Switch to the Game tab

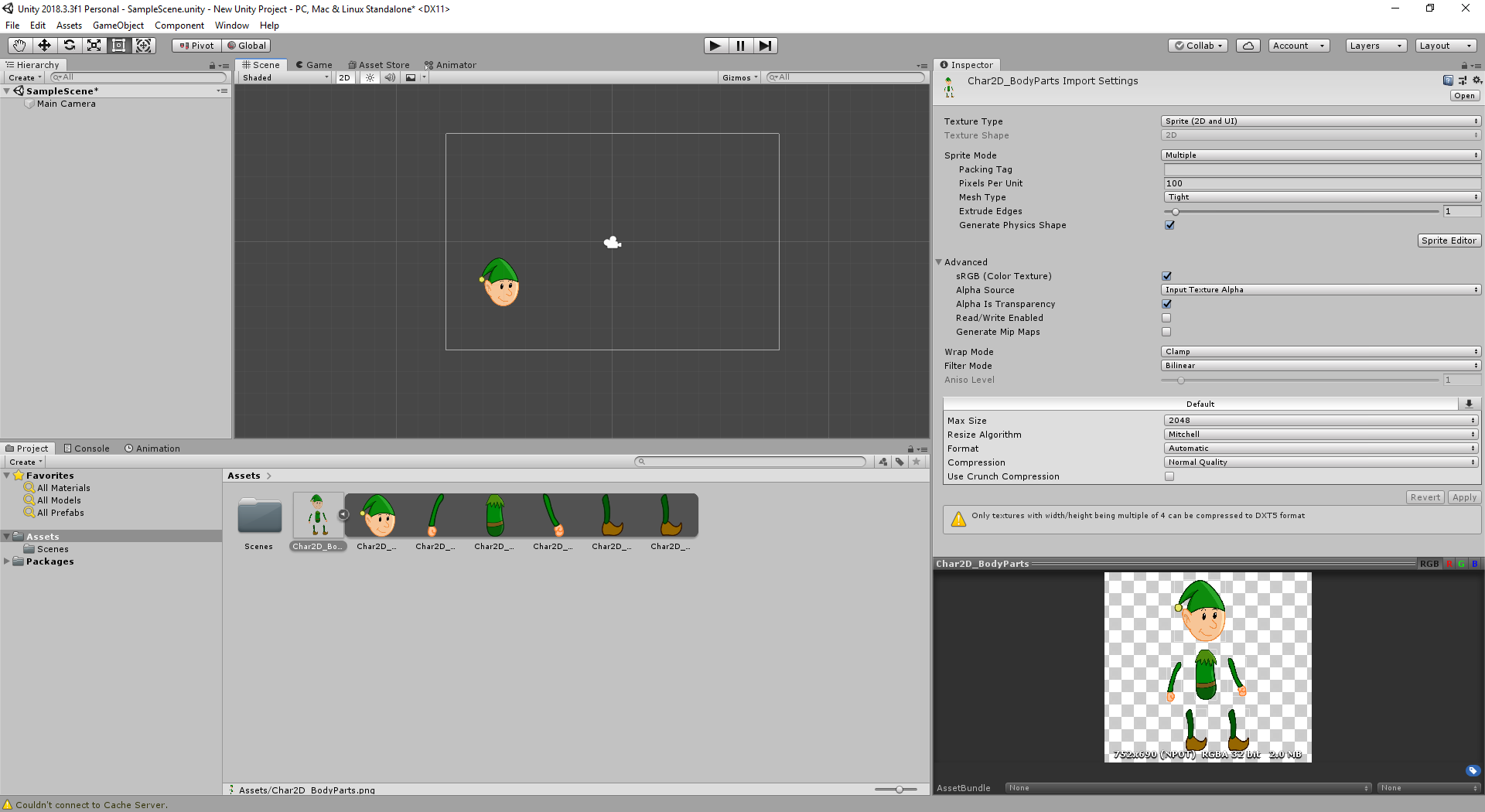(313, 64)
